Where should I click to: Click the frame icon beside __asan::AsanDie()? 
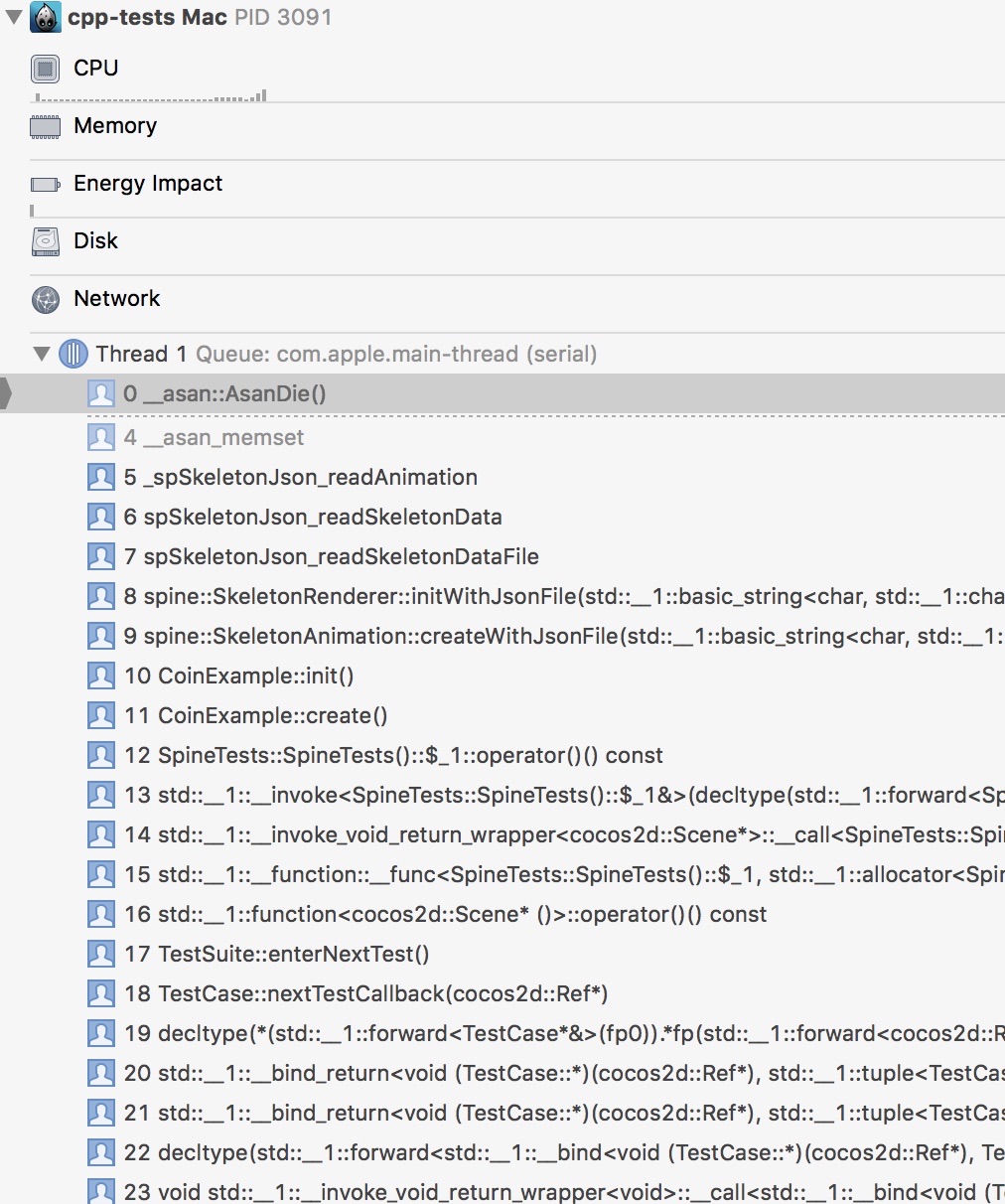(101, 394)
